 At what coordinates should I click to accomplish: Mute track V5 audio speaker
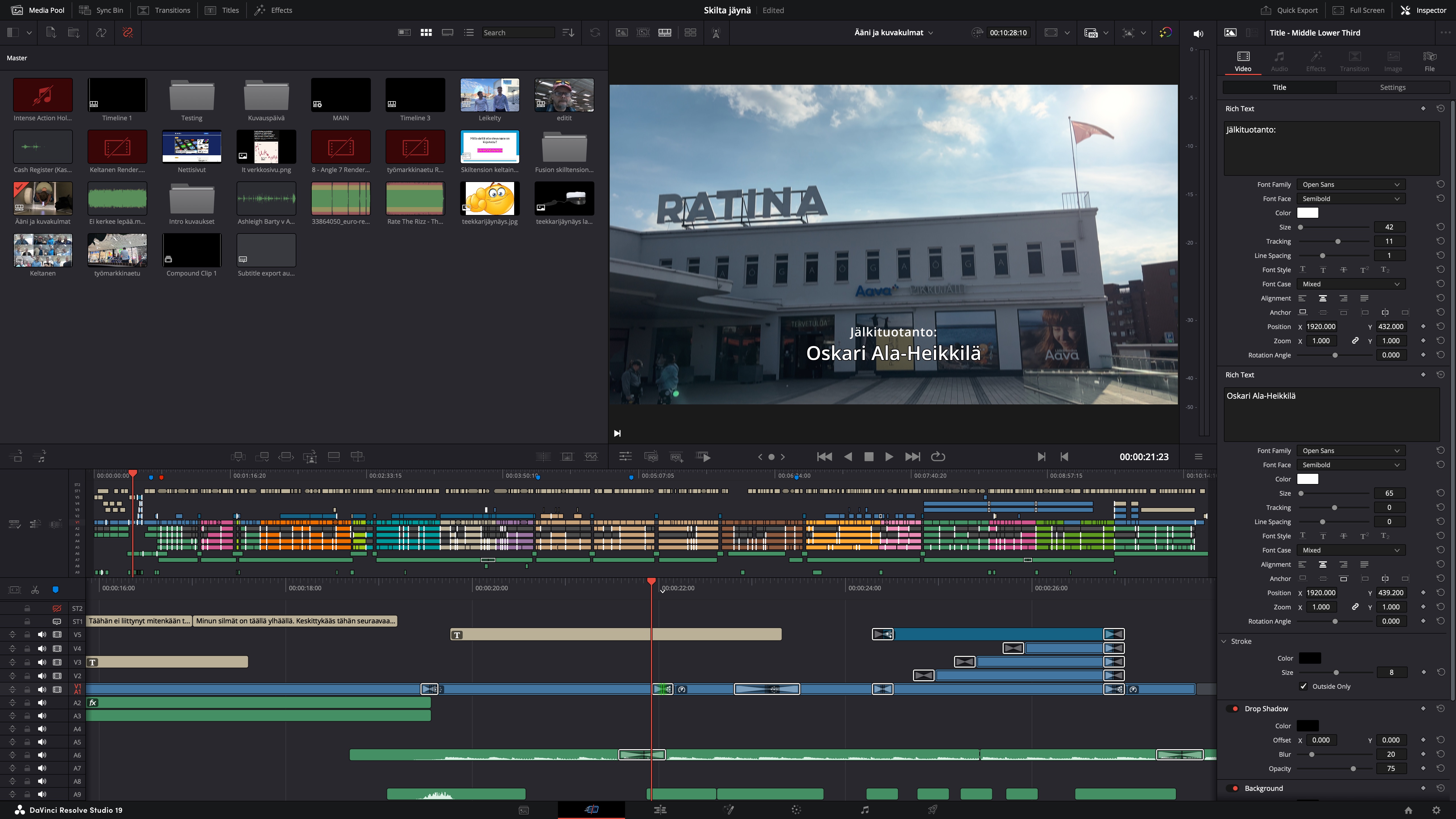pos(42,635)
